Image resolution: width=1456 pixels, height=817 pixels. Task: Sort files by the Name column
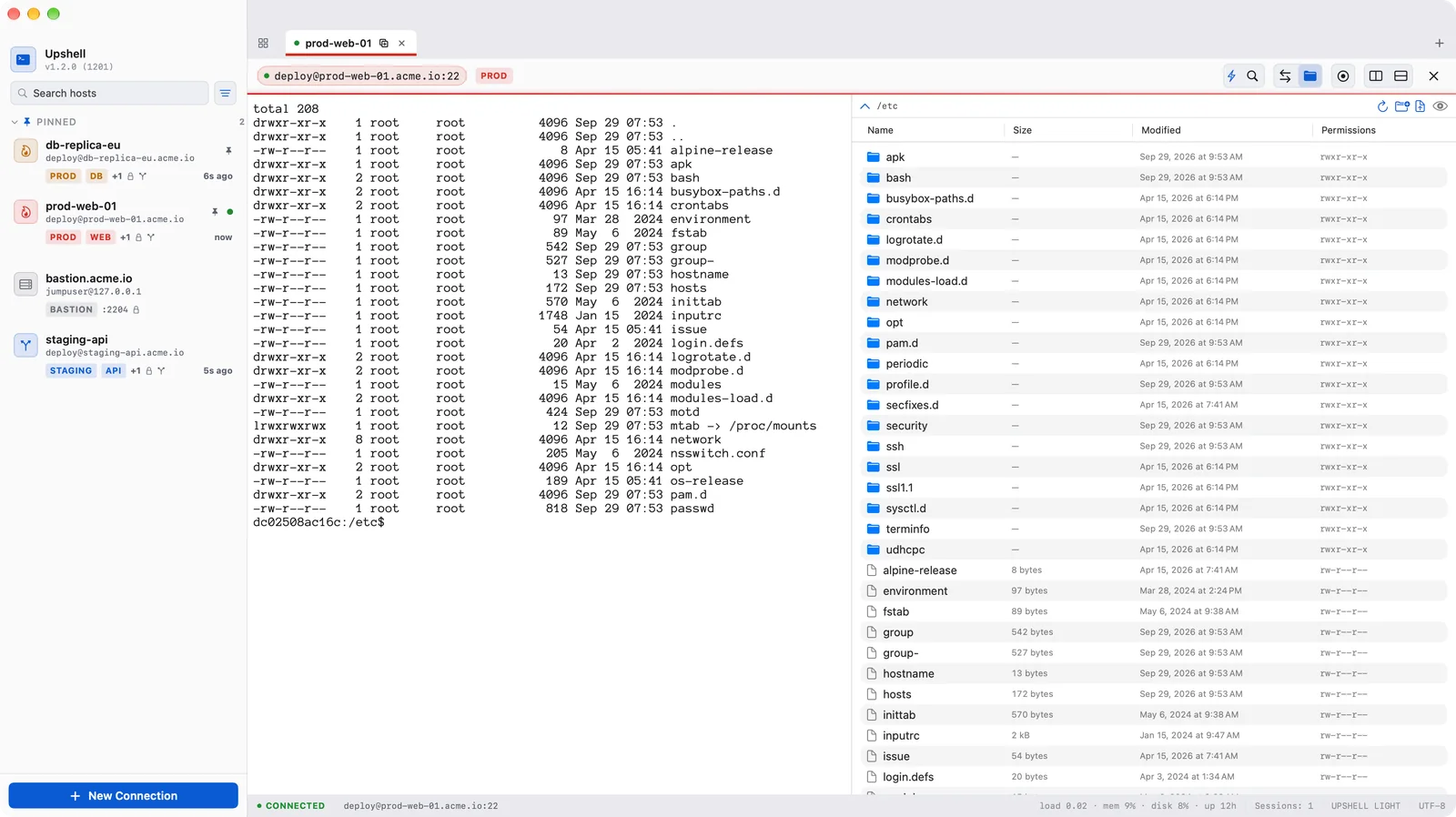click(880, 130)
